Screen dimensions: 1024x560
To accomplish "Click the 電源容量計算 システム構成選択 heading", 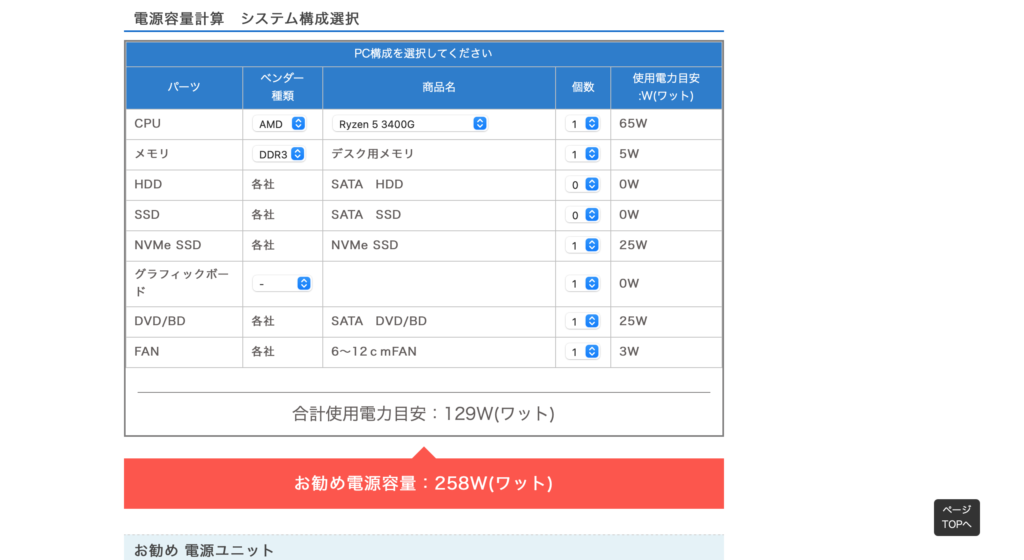I will coord(246,18).
